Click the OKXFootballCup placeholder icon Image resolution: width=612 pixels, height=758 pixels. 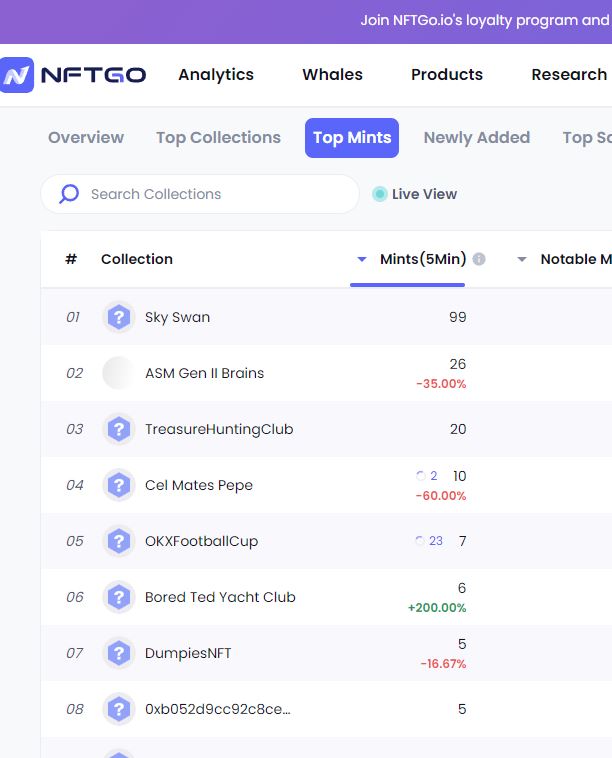pos(118,541)
